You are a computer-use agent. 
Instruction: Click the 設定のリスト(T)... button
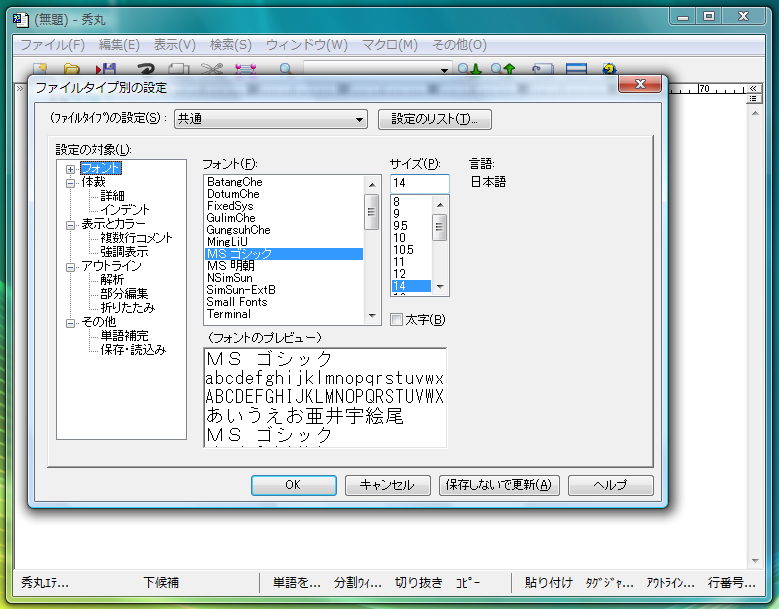(435, 120)
